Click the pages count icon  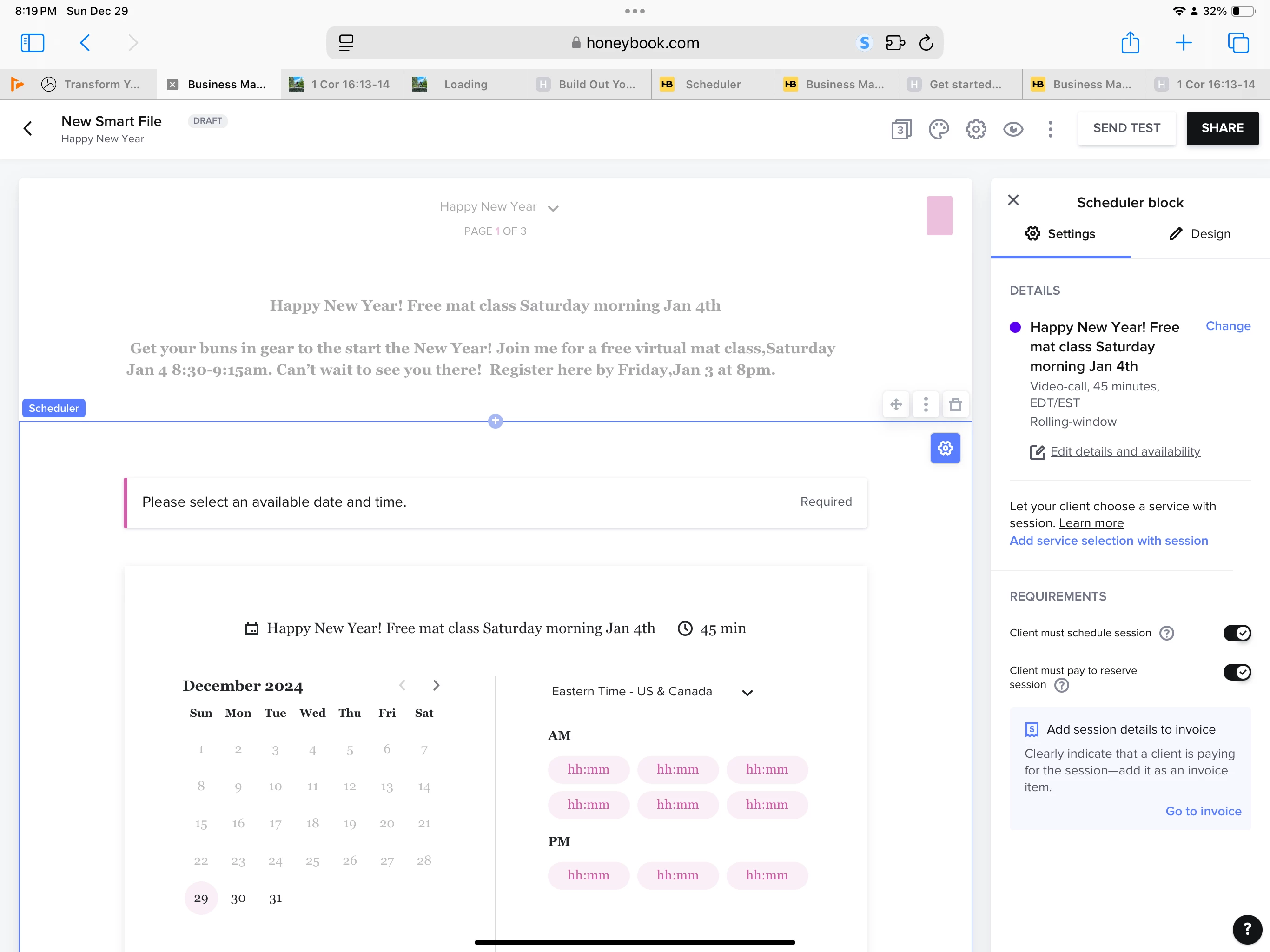[x=901, y=129]
